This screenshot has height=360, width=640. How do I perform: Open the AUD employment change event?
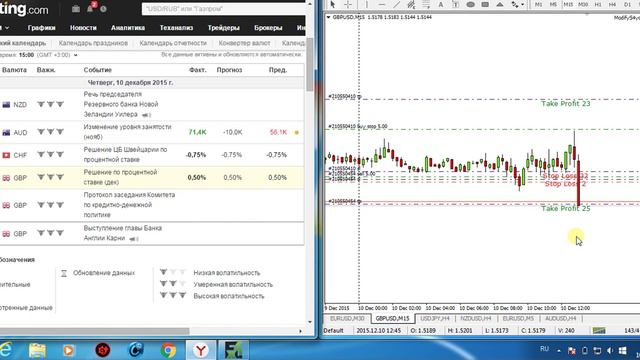pyautogui.click(x=127, y=132)
